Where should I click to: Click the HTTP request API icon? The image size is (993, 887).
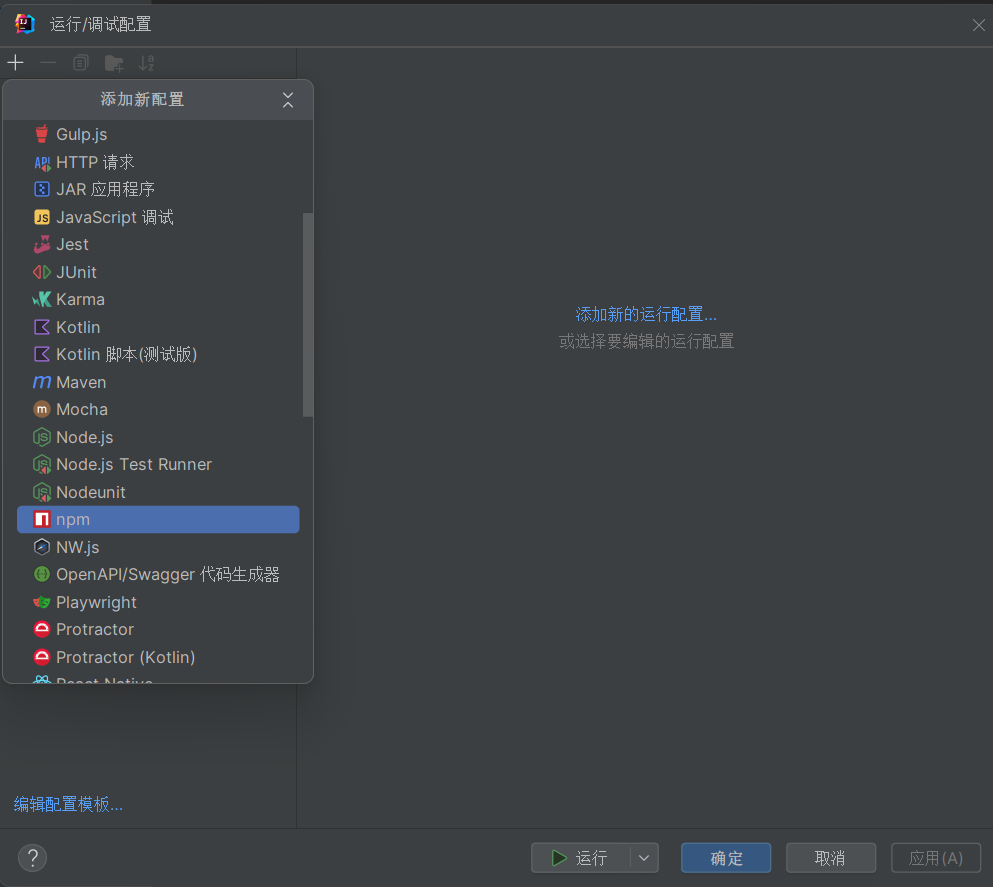(42, 163)
